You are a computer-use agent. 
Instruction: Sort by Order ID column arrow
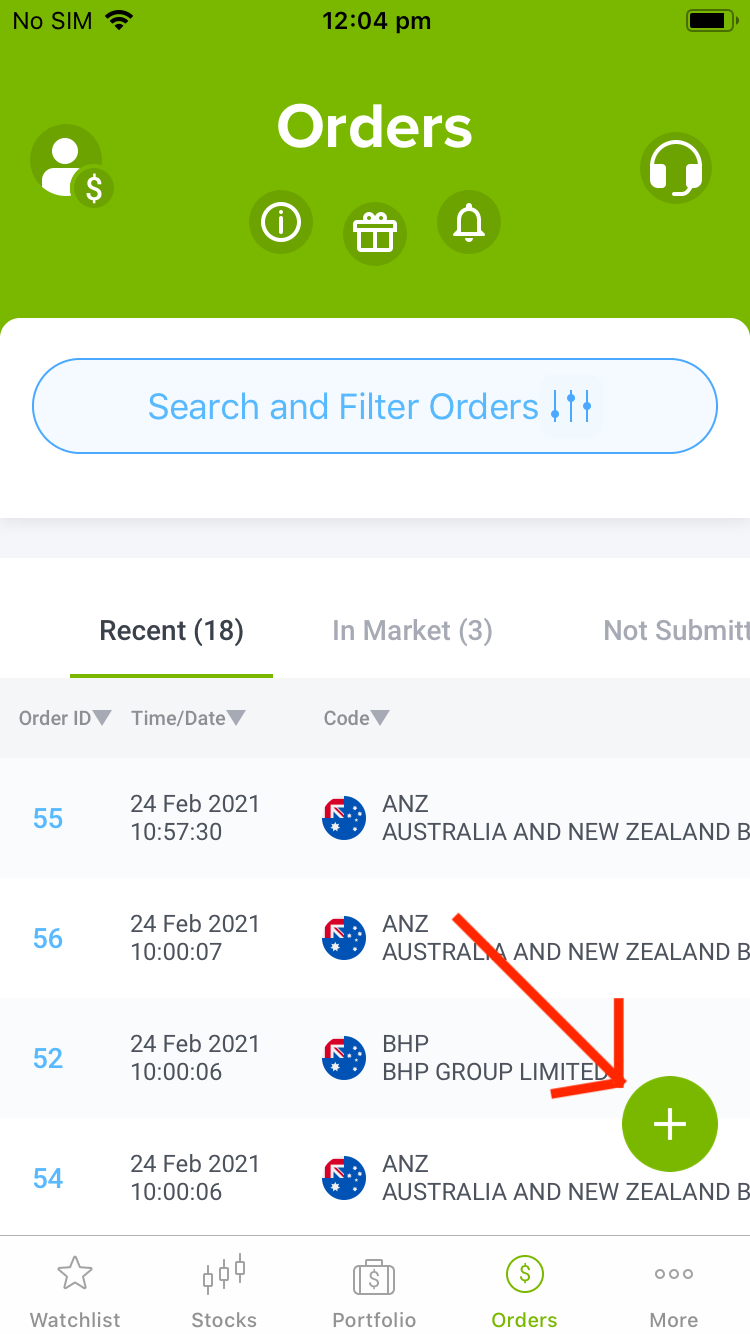(102, 718)
